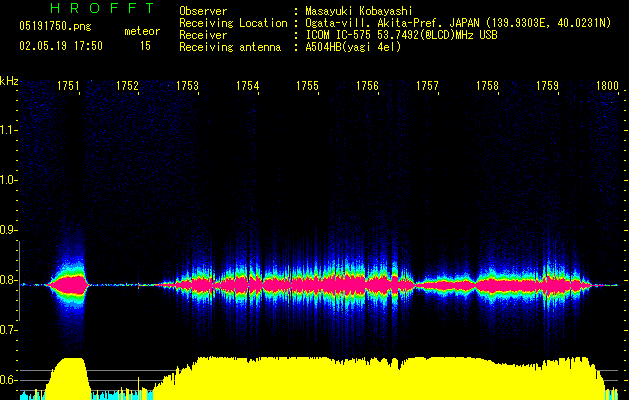629x400 pixels.
Task: Click the 1755 time marker
Action: tap(307, 86)
